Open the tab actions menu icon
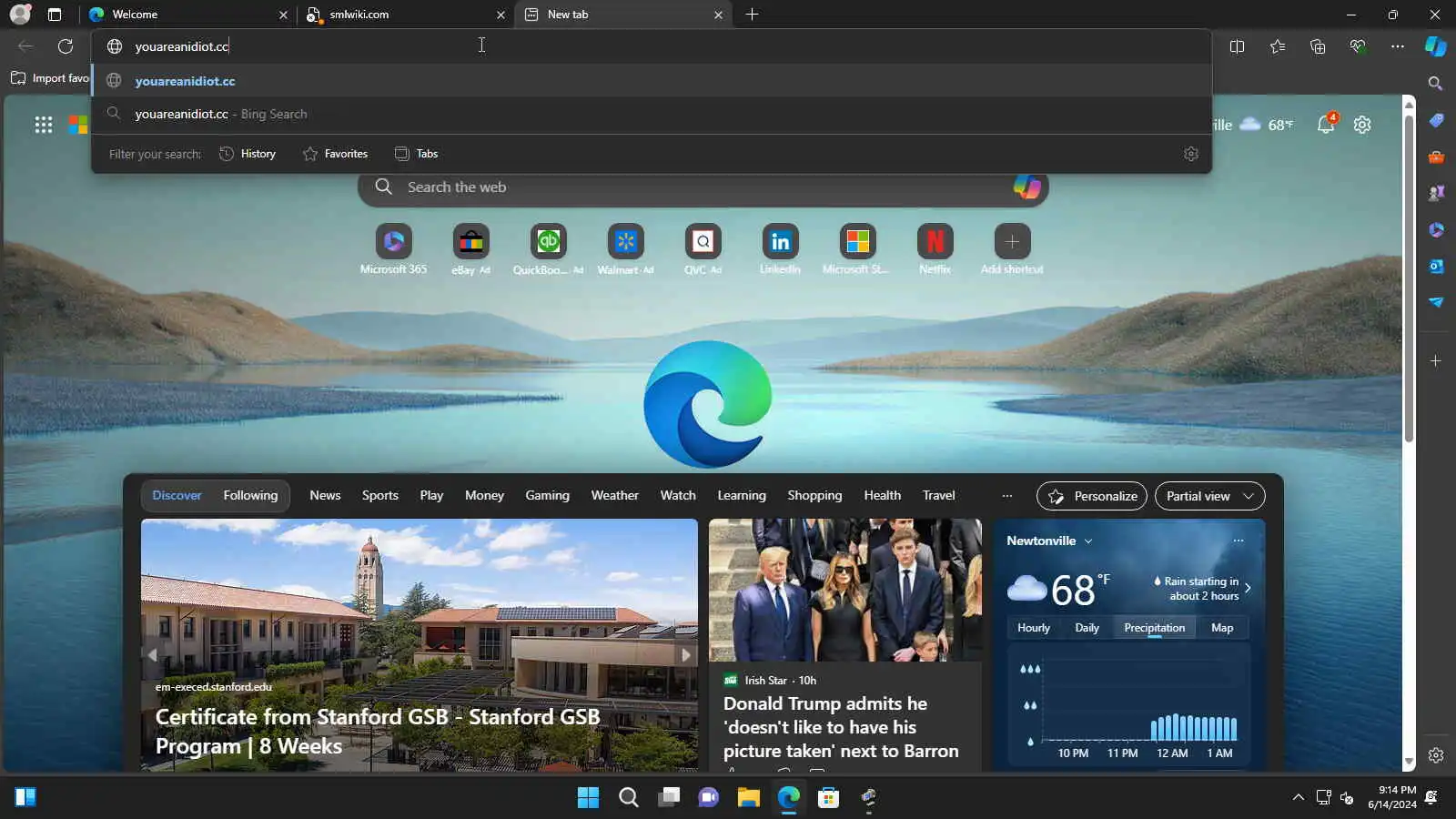Image resolution: width=1456 pixels, height=819 pixels. click(x=55, y=15)
